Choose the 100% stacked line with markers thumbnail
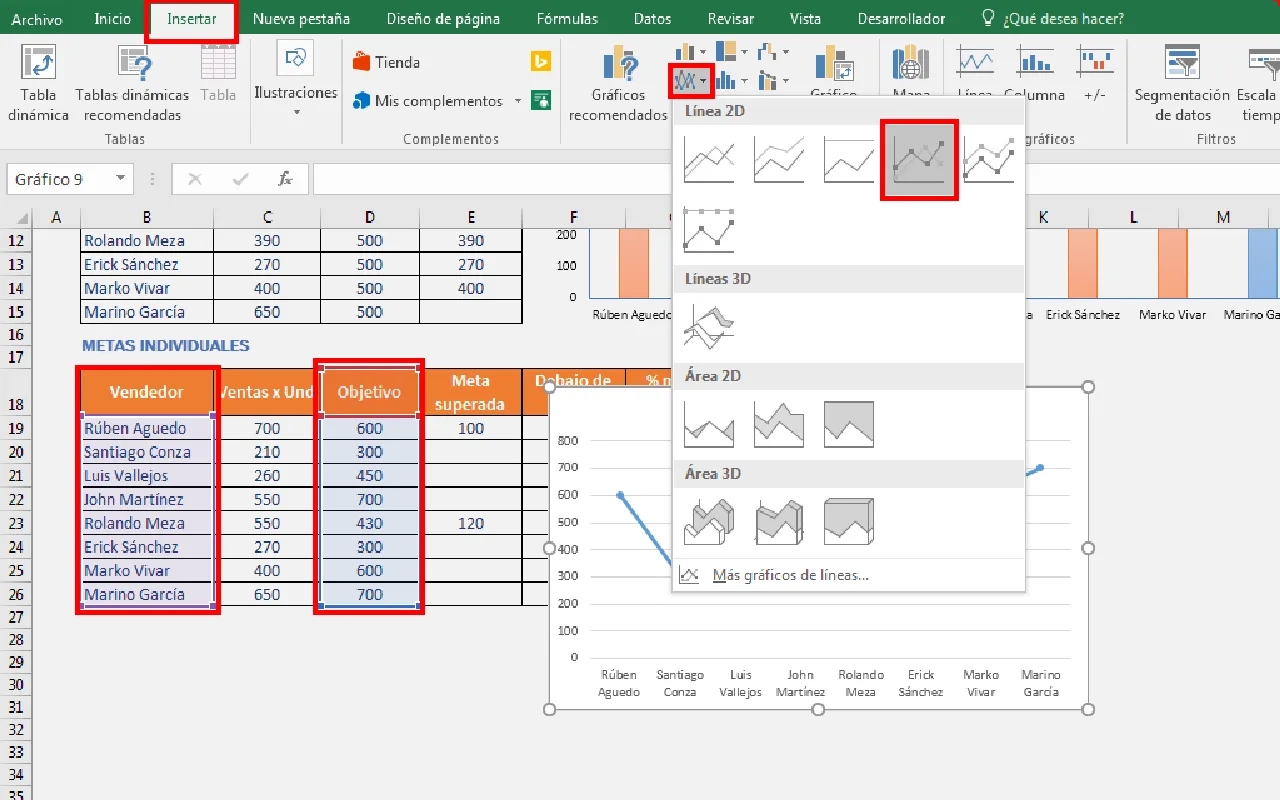Viewport: 1280px width, 800px height. 709,229
